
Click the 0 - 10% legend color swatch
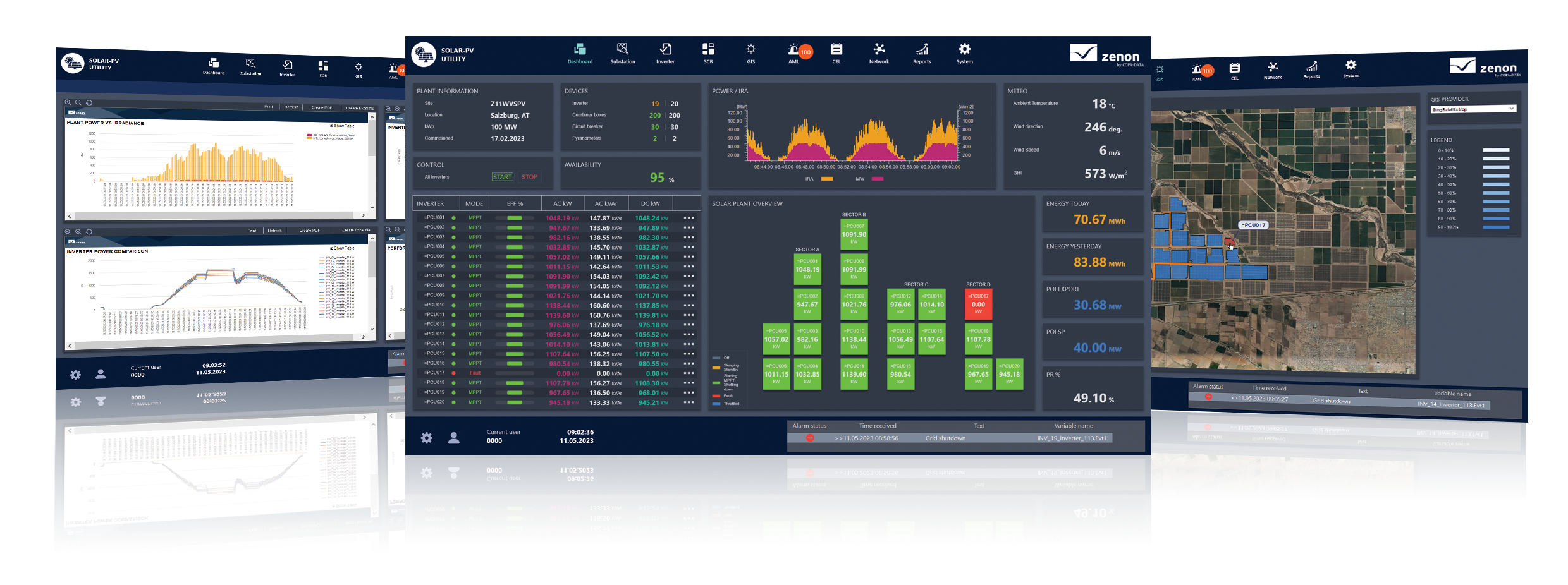pyautogui.click(x=1496, y=150)
